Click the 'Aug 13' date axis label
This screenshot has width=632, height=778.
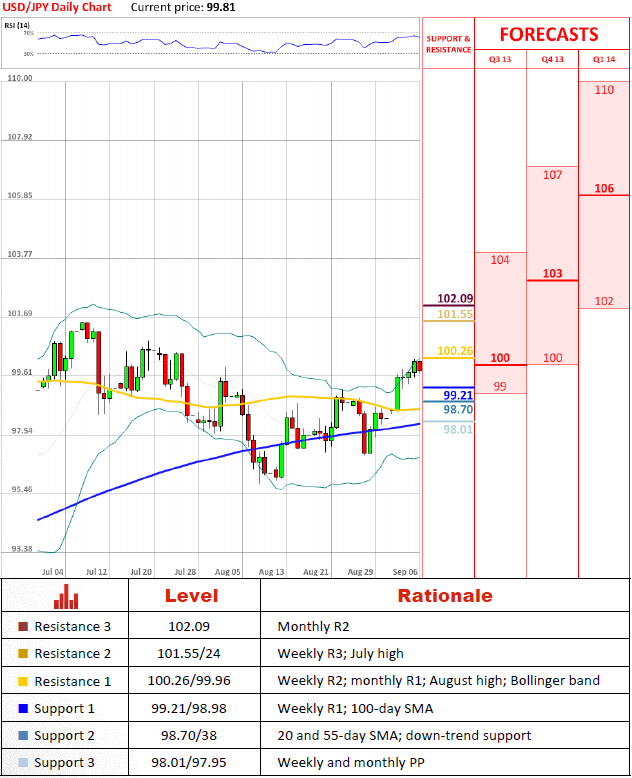coord(271,572)
